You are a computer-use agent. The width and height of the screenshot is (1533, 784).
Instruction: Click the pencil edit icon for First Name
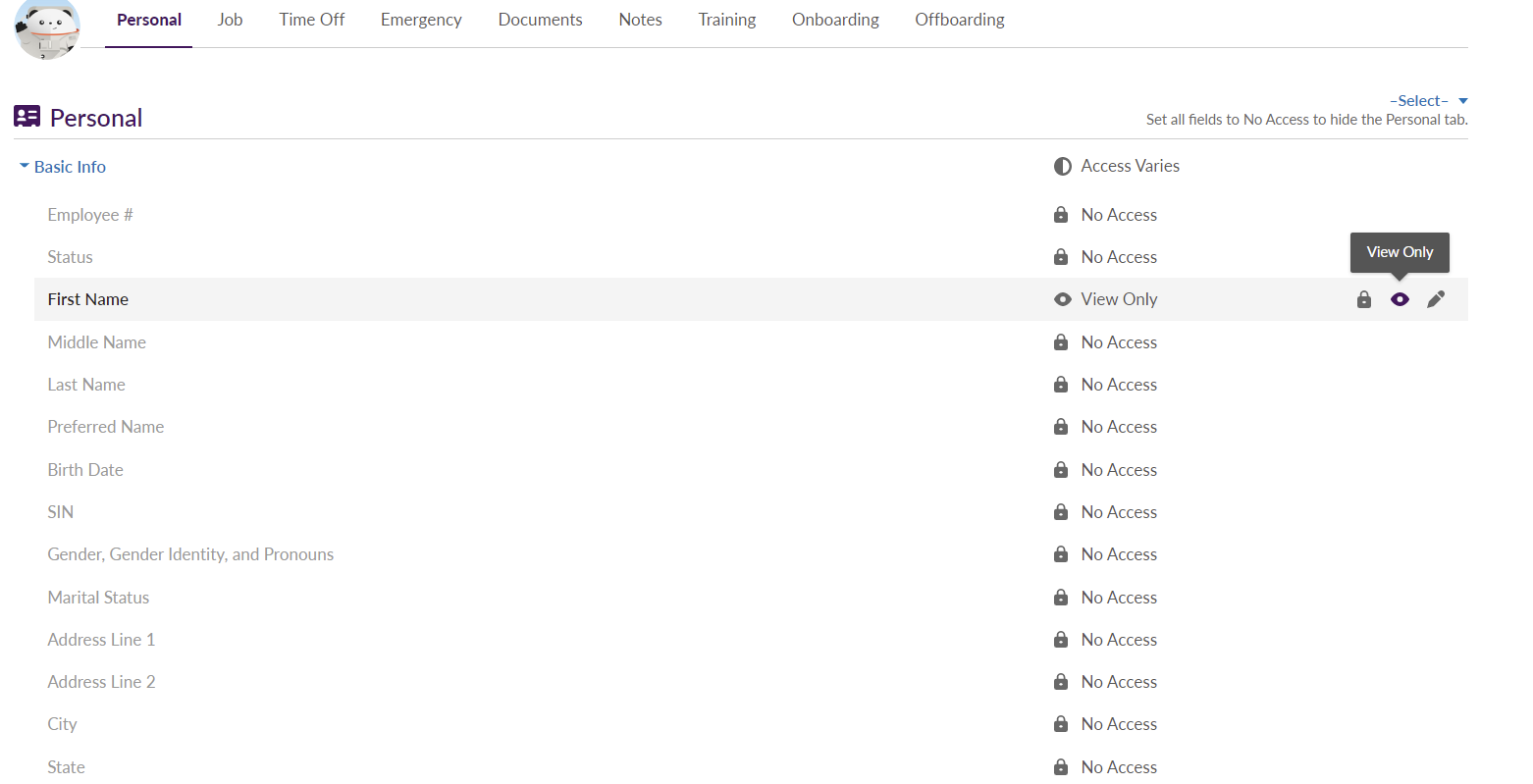point(1436,299)
